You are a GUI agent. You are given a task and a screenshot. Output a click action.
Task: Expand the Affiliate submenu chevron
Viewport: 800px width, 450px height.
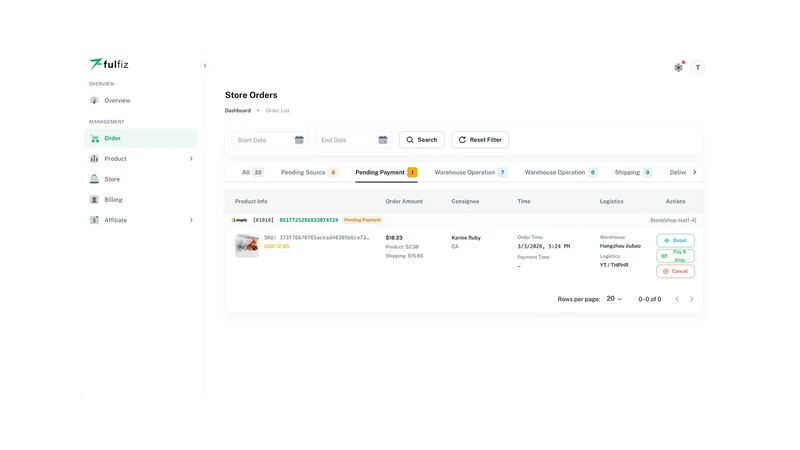[x=191, y=220]
